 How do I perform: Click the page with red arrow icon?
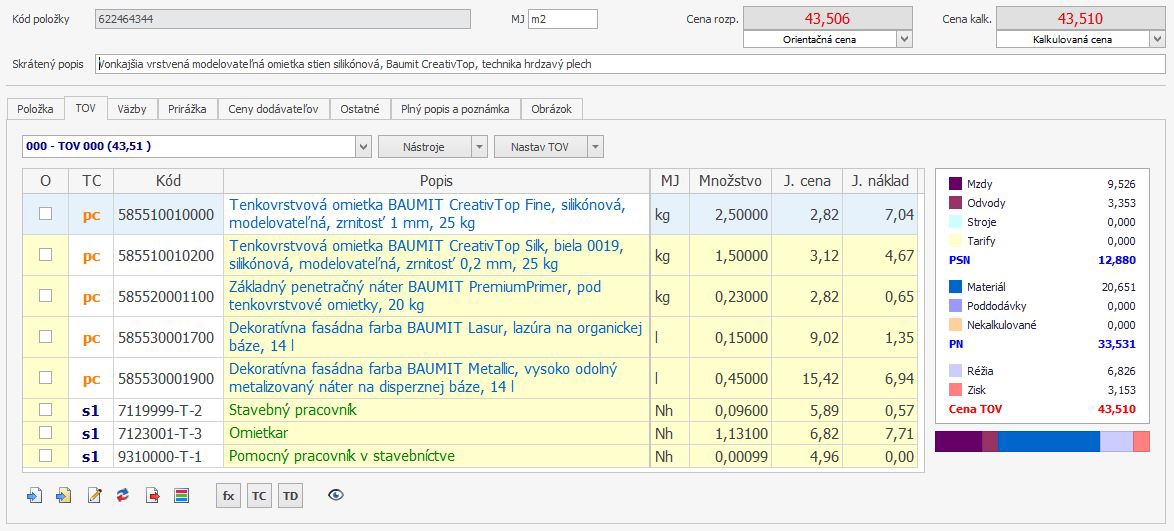(153, 495)
